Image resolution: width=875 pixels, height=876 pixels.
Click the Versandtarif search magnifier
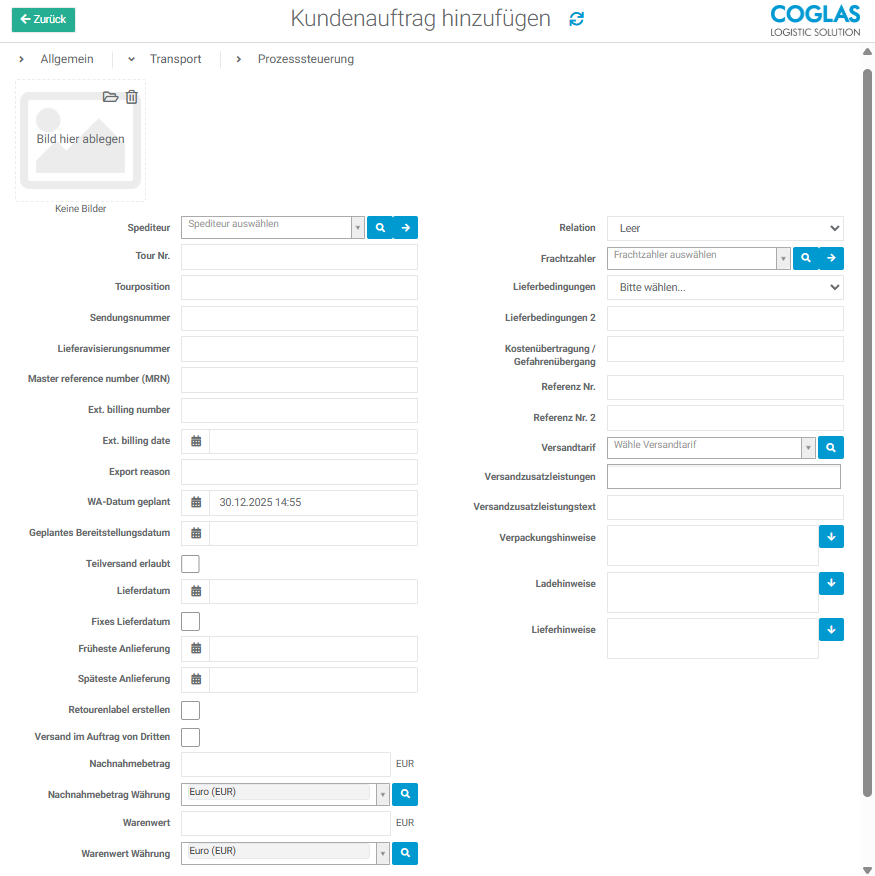coord(831,447)
